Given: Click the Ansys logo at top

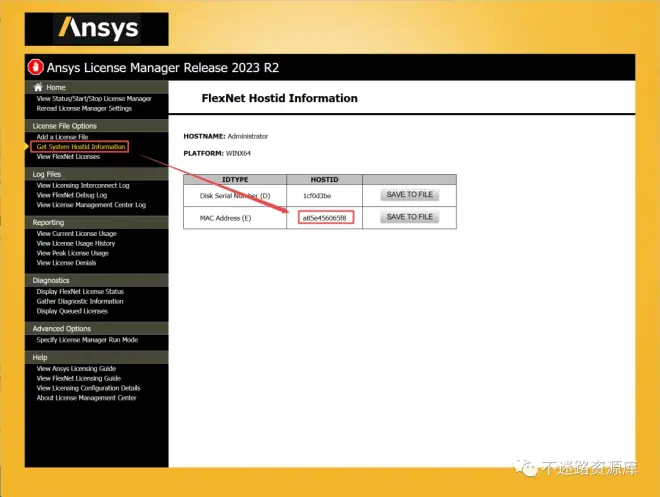Looking at the screenshot, I should pyautogui.click(x=97, y=28).
